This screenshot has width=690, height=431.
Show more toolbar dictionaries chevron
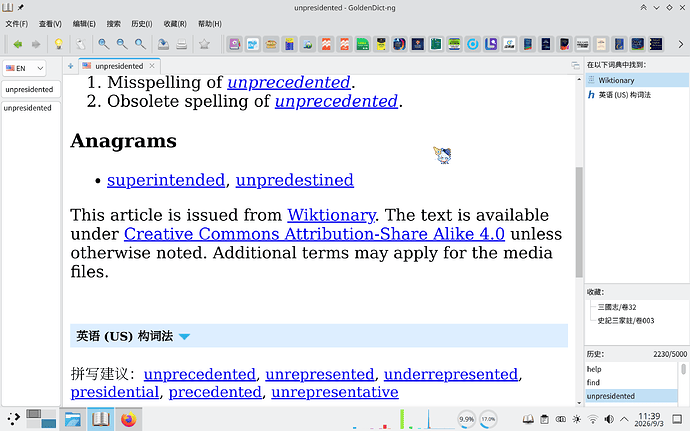[x=681, y=44]
